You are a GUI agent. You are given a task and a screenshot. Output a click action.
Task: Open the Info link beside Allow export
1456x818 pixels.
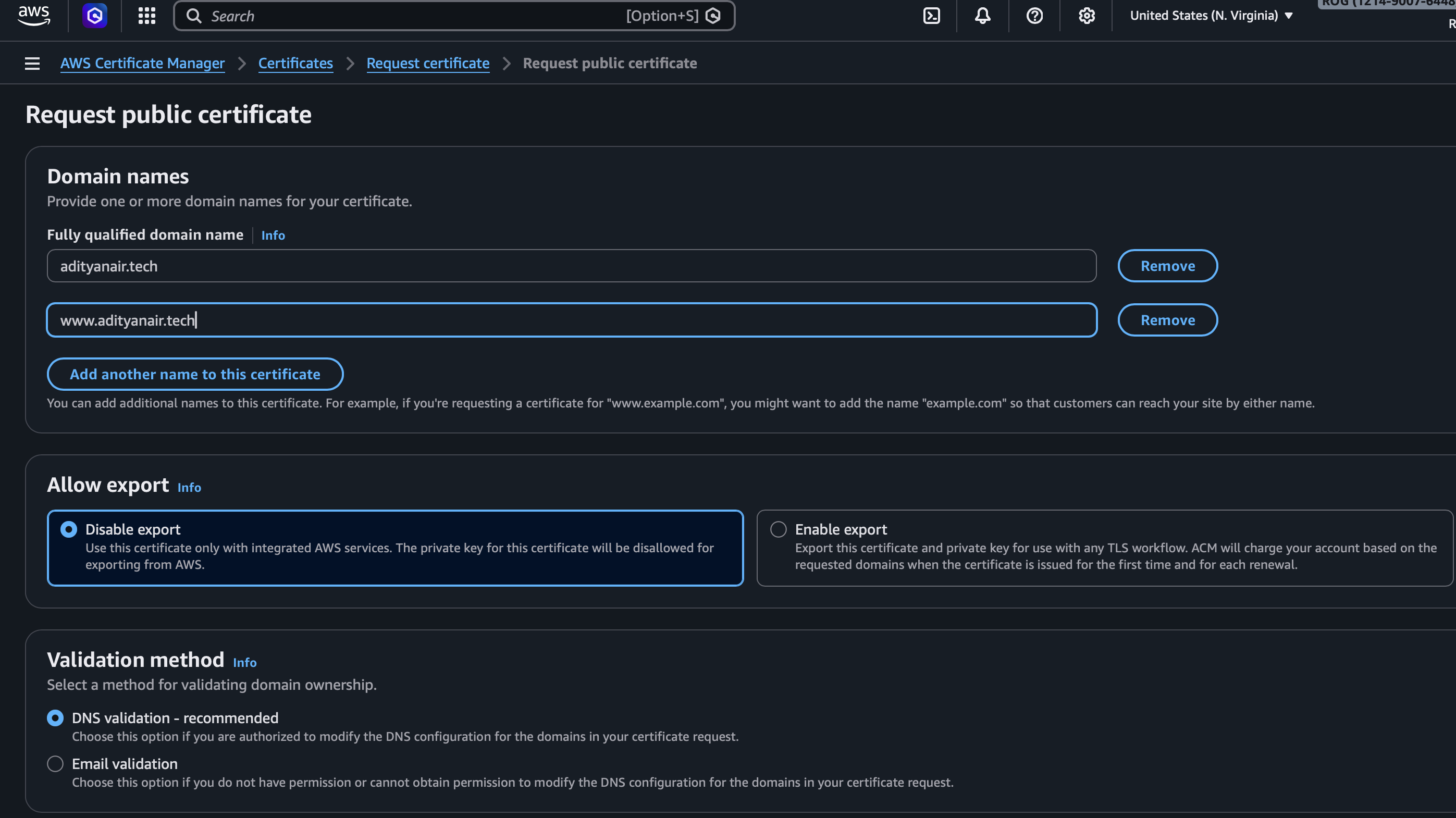(189, 488)
